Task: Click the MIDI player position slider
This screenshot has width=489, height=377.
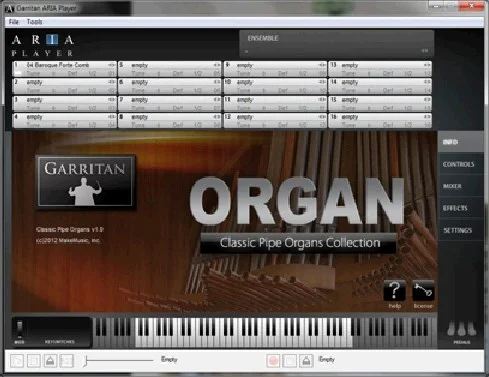Action: click(x=119, y=360)
